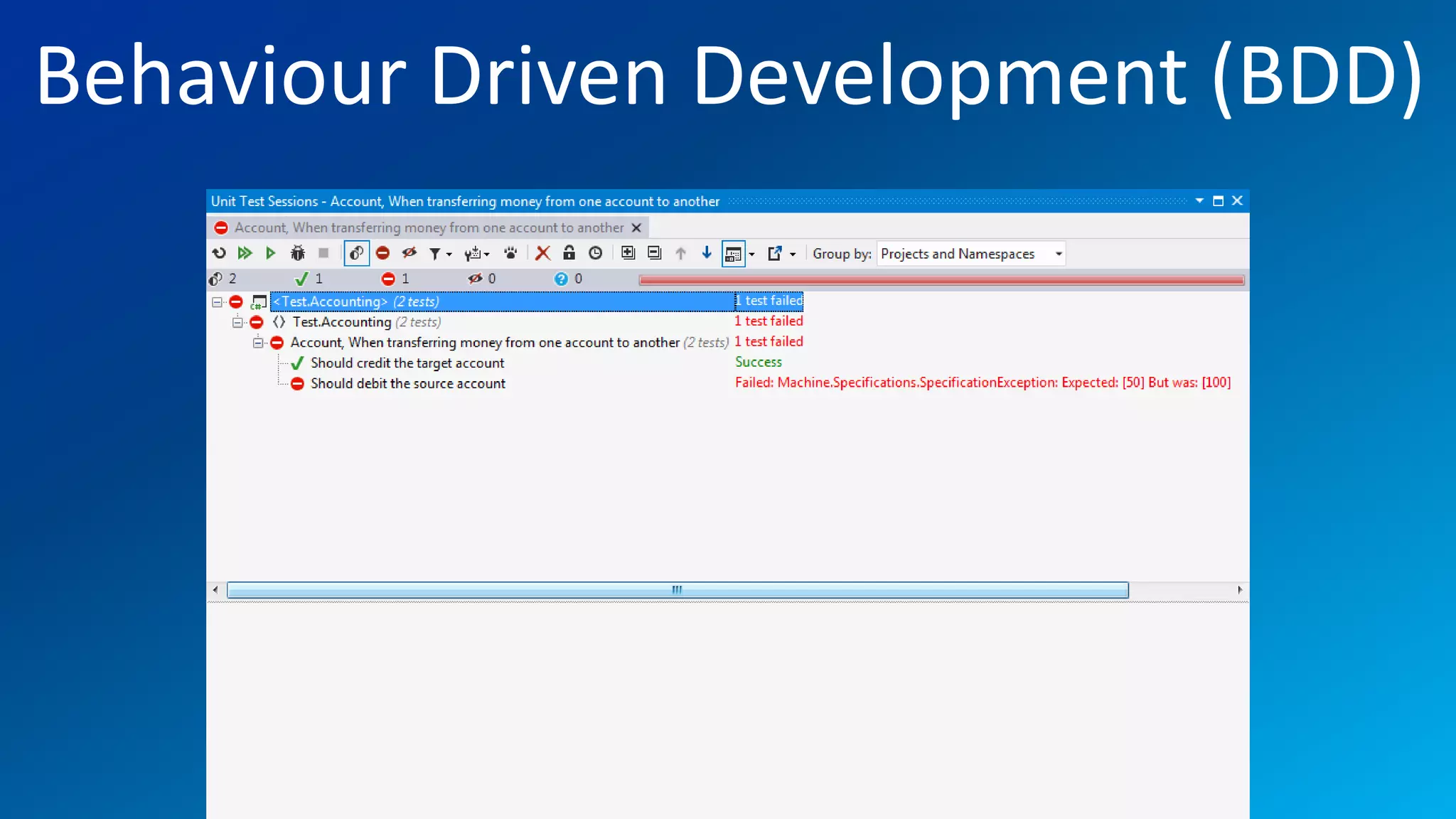Click the paw print coverage icon
The width and height of the screenshot is (1456, 819).
pyautogui.click(x=510, y=253)
